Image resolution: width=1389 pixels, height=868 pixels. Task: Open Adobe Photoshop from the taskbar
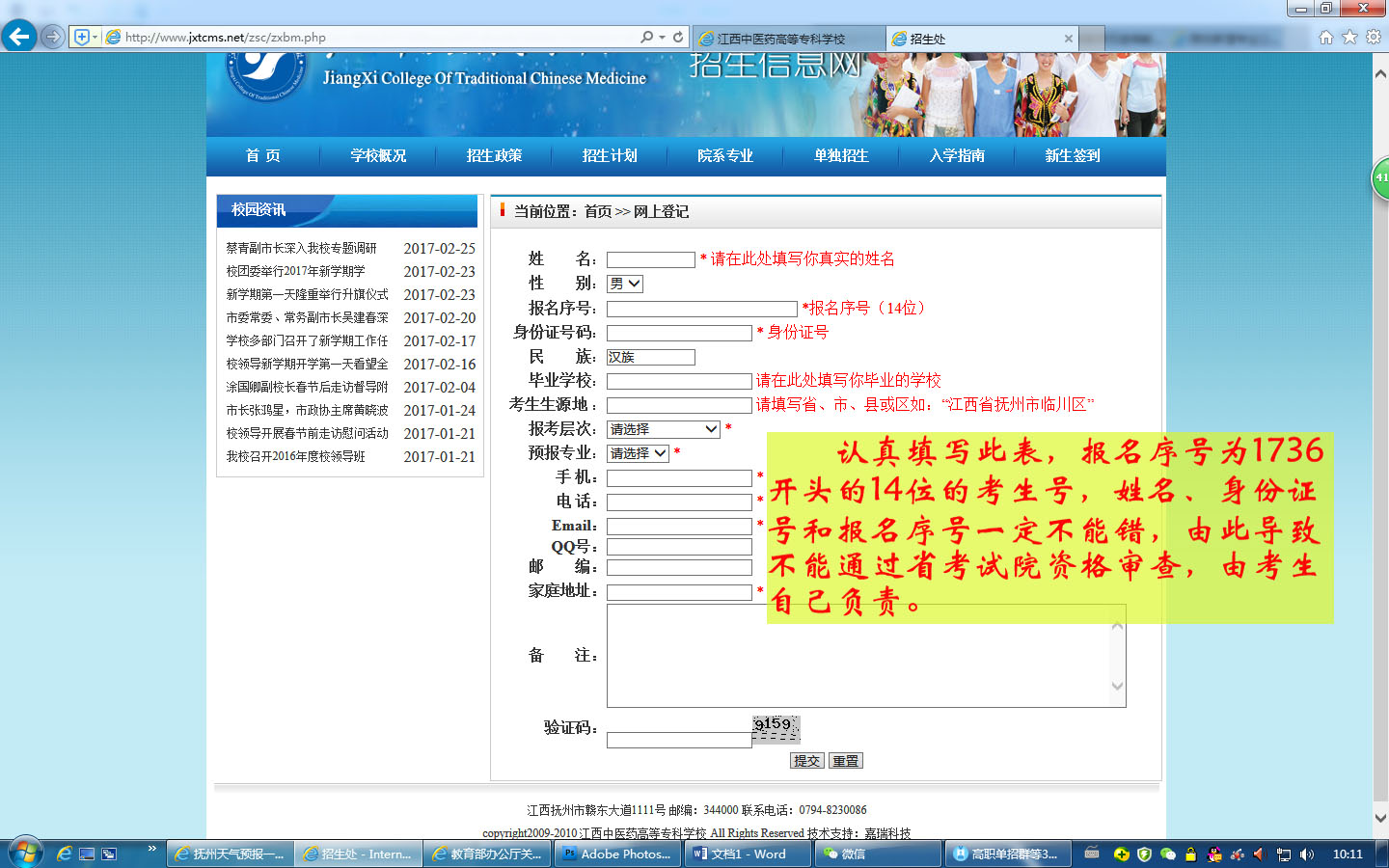click(617, 854)
